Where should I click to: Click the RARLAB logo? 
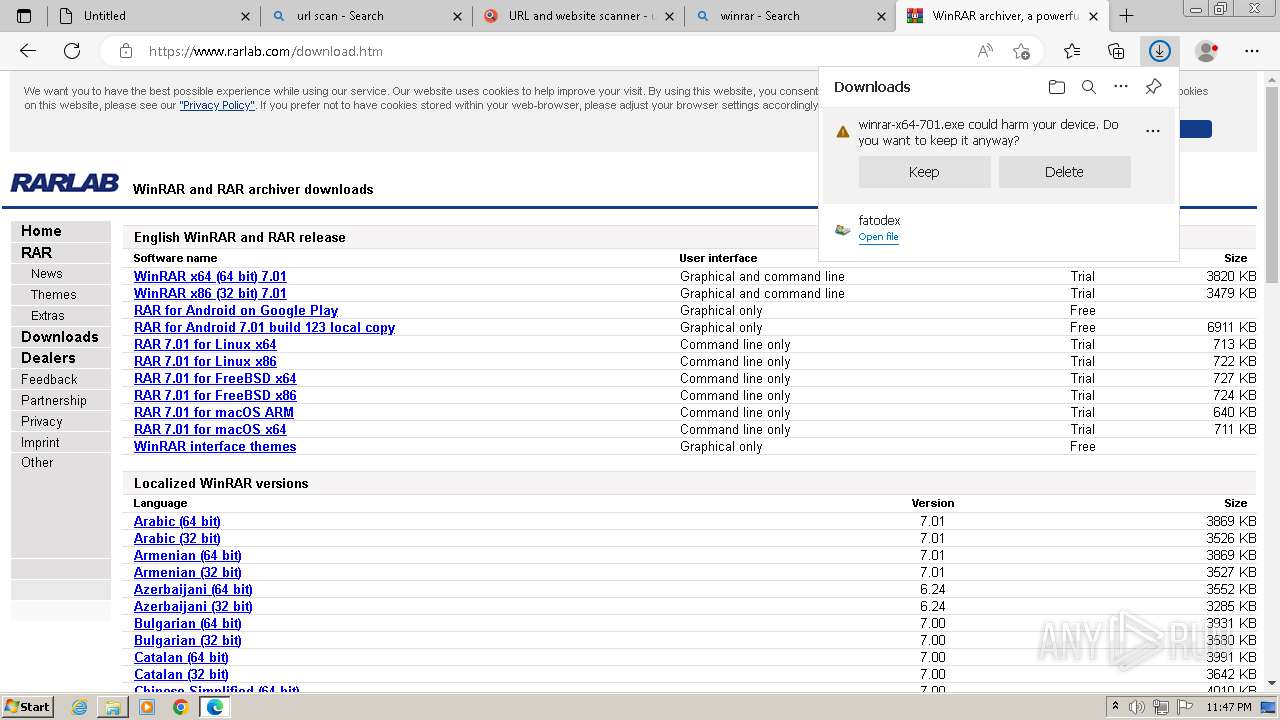64,183
